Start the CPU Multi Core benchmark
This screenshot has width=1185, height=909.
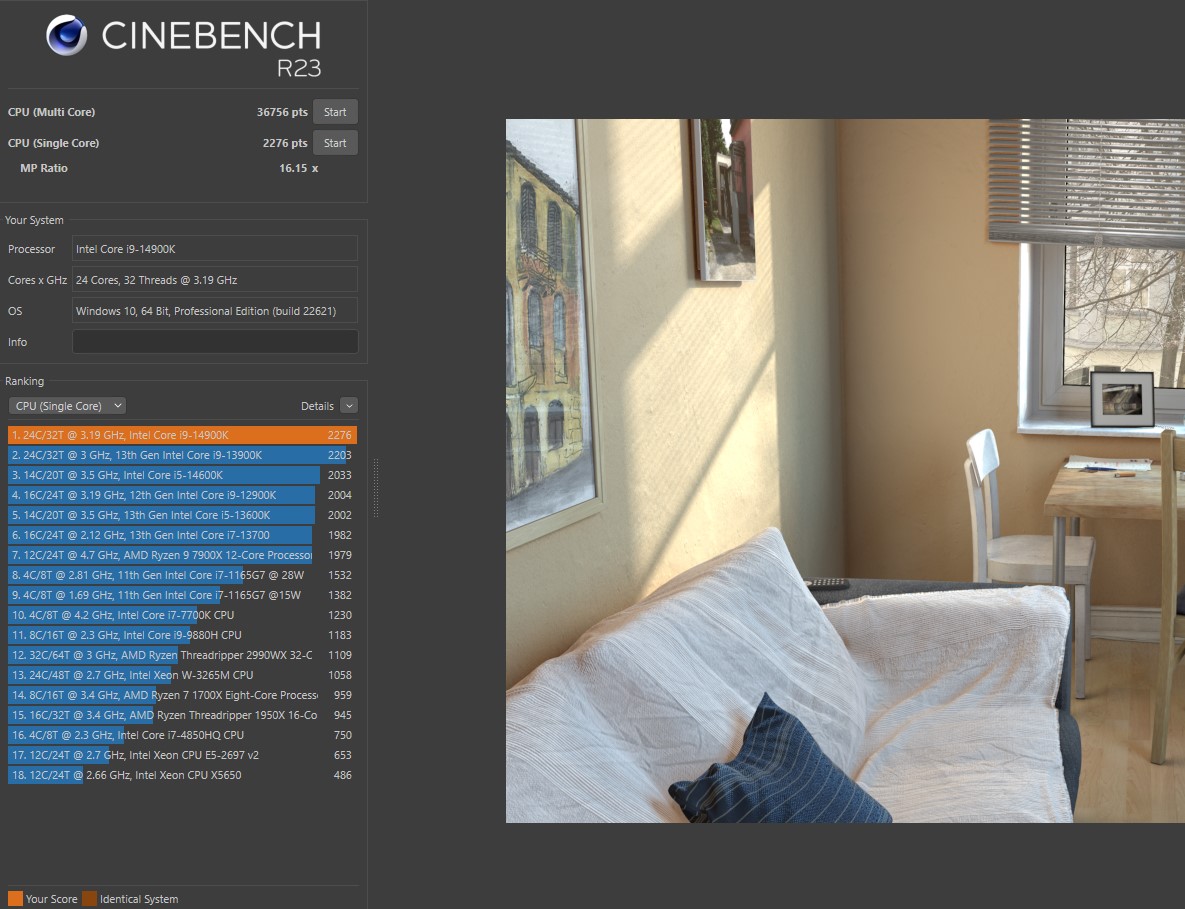point(335,112)
